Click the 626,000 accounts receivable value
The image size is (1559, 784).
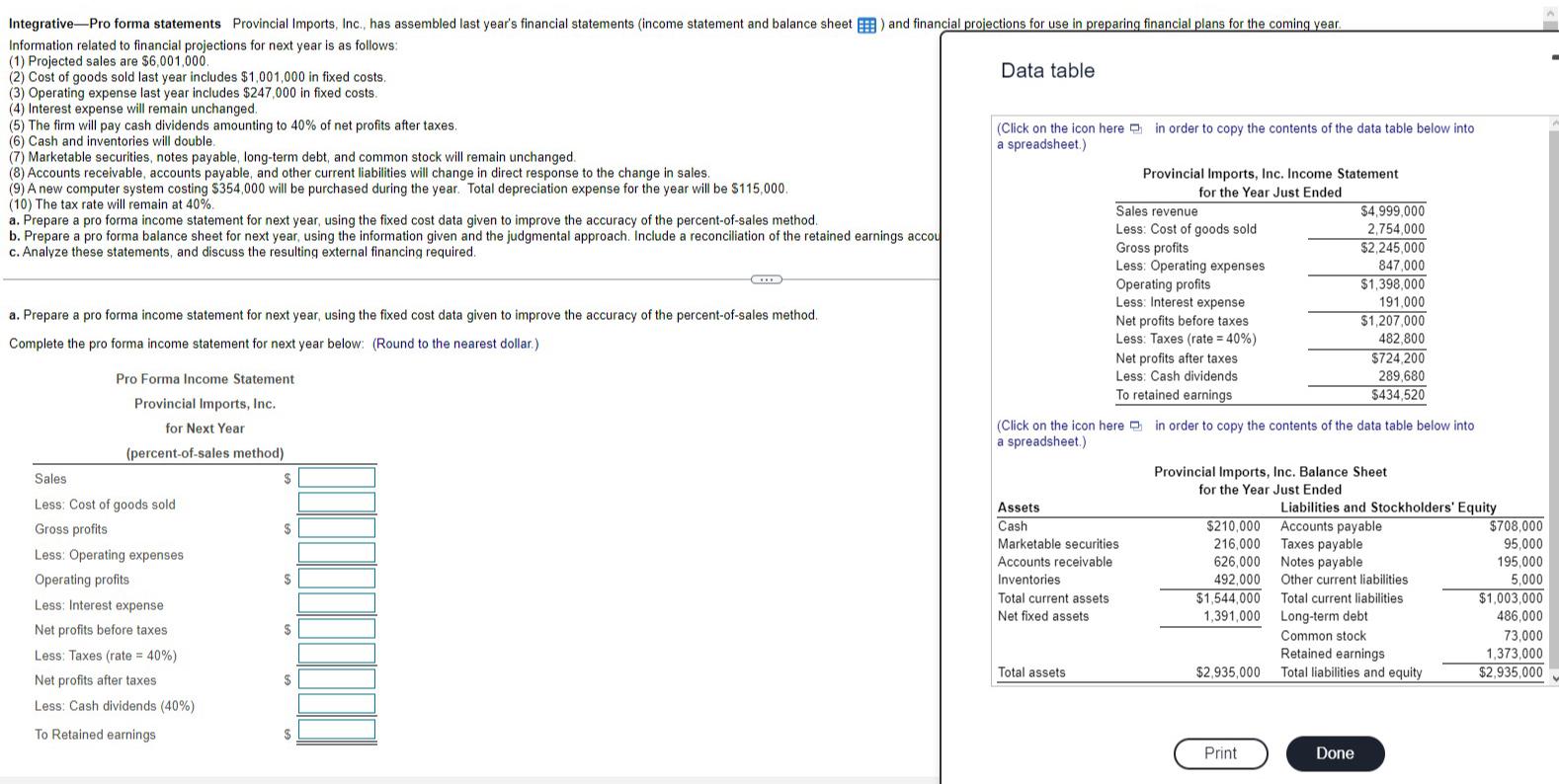click(1237, 562)
